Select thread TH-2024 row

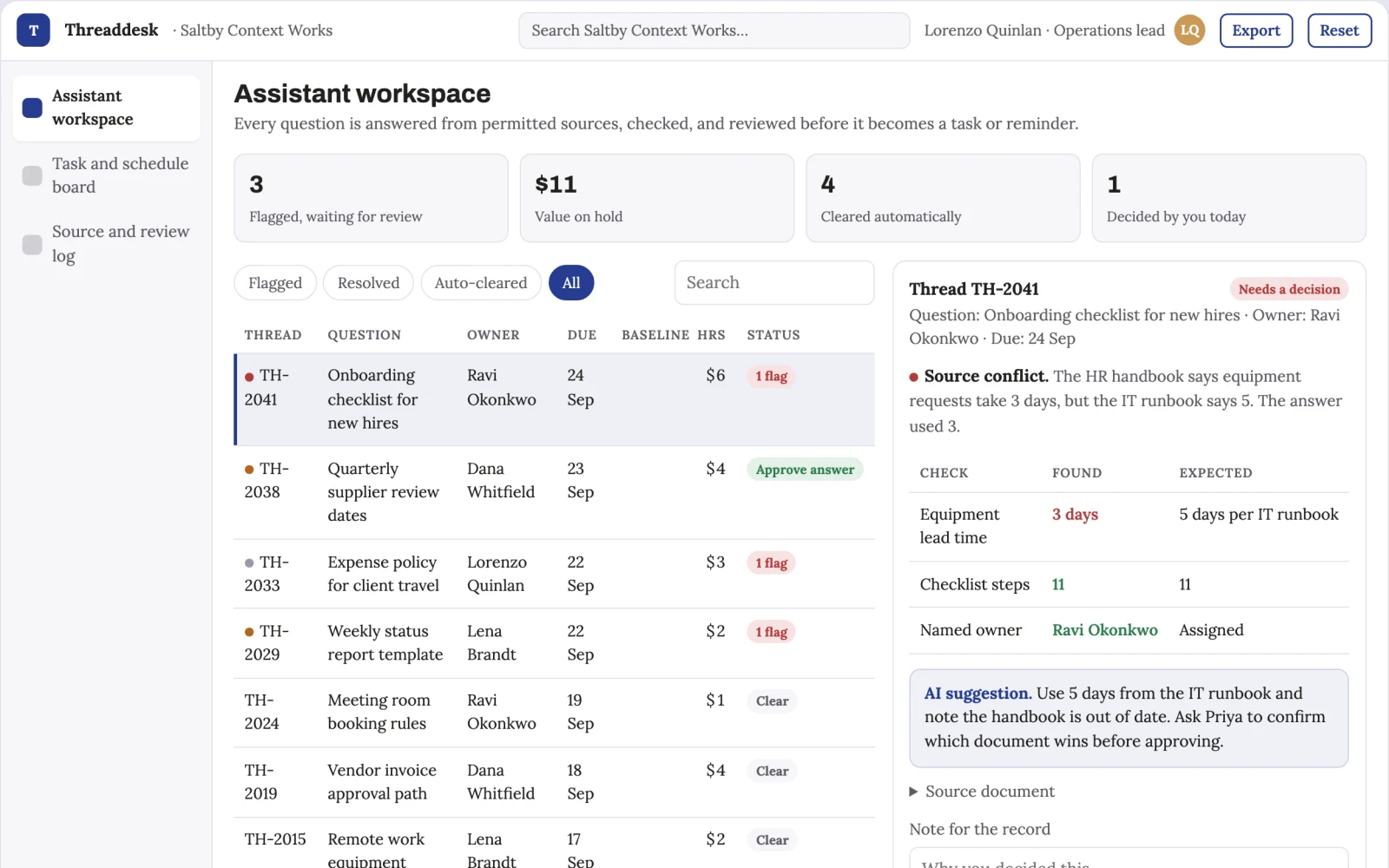click(x=555, y=713)
